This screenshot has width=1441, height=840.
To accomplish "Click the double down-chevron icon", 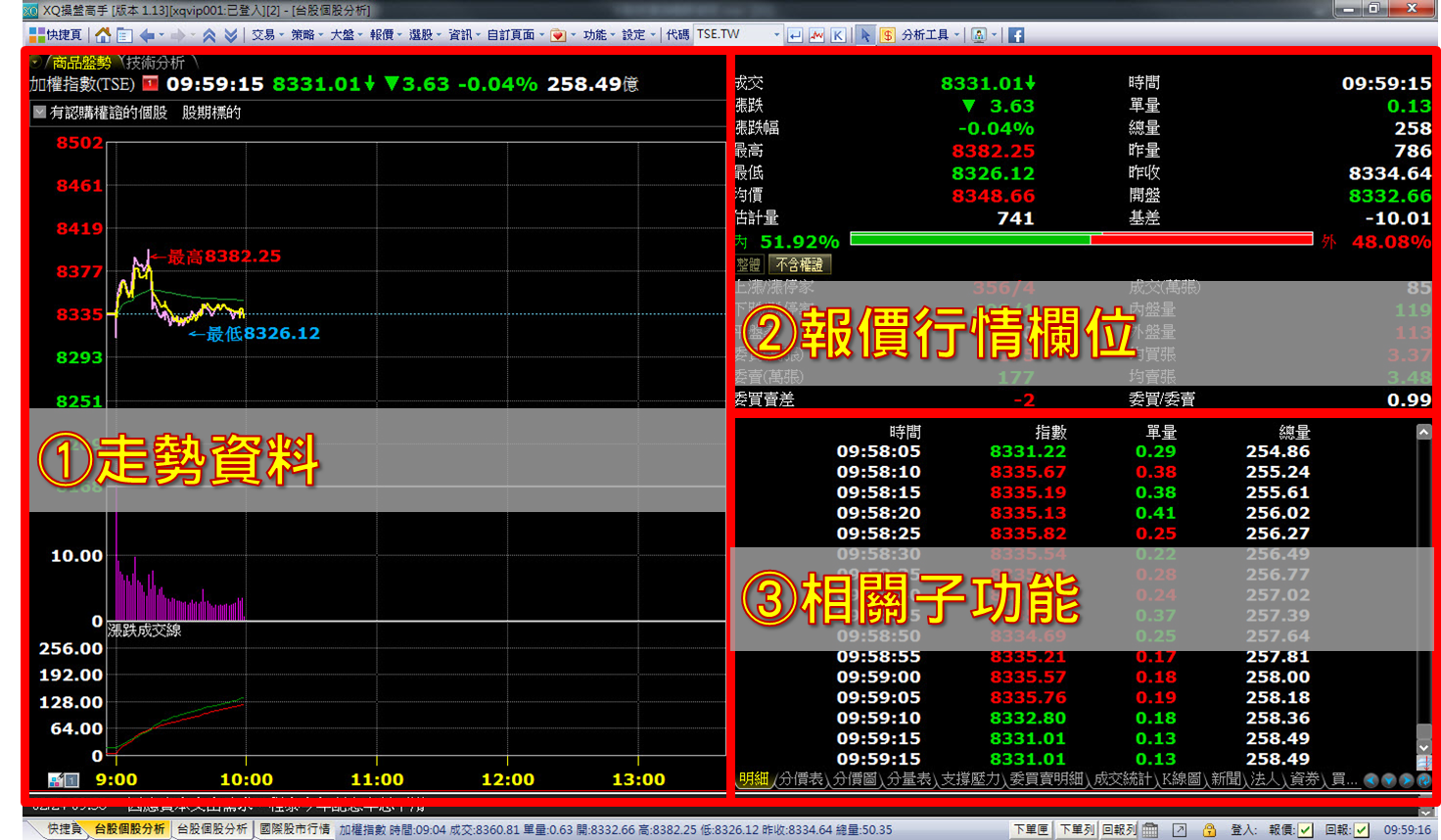I will click(231, 35).
